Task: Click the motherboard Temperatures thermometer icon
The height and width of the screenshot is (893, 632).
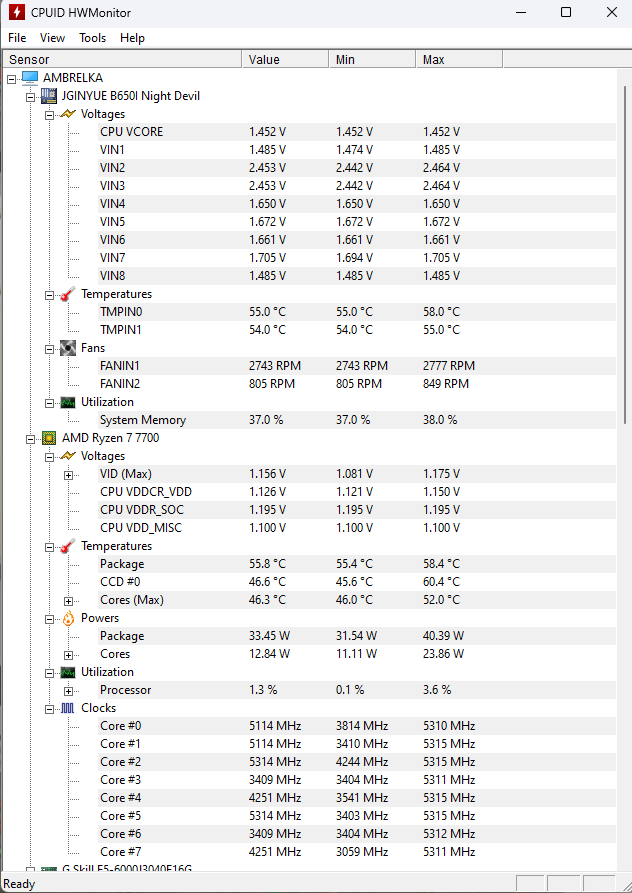Action: pyautogui.click(x=68, y=294)
